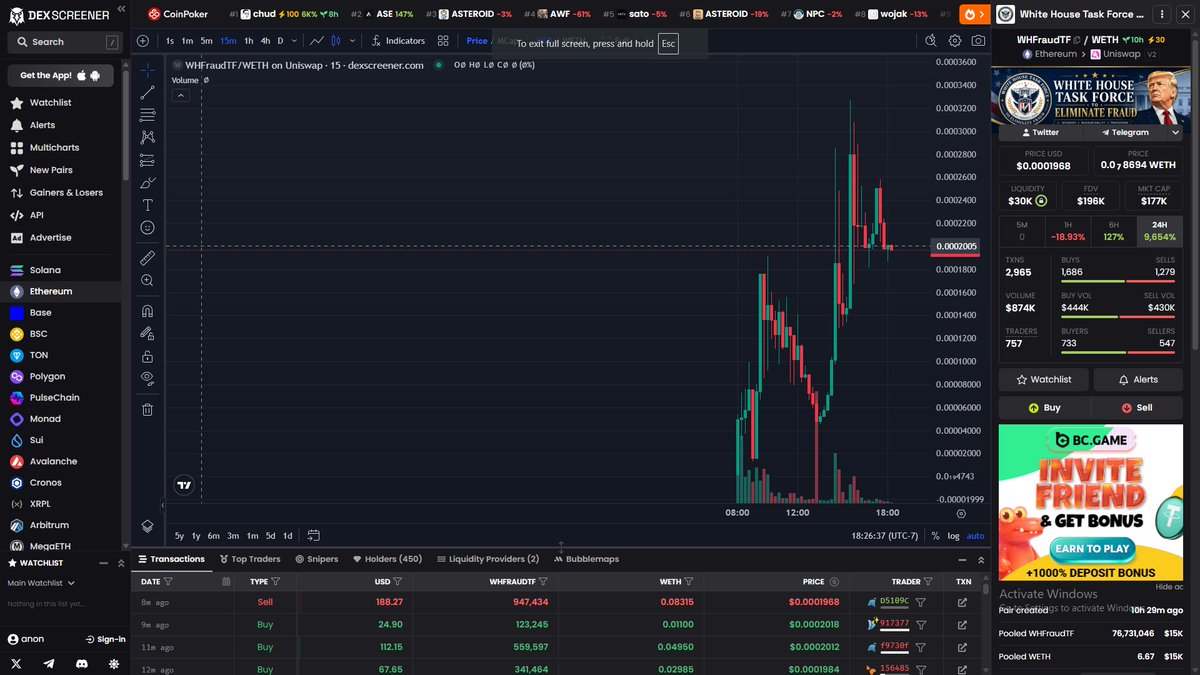Open the Top Traders tab
1200x675 pixels.
click(250, 559)
